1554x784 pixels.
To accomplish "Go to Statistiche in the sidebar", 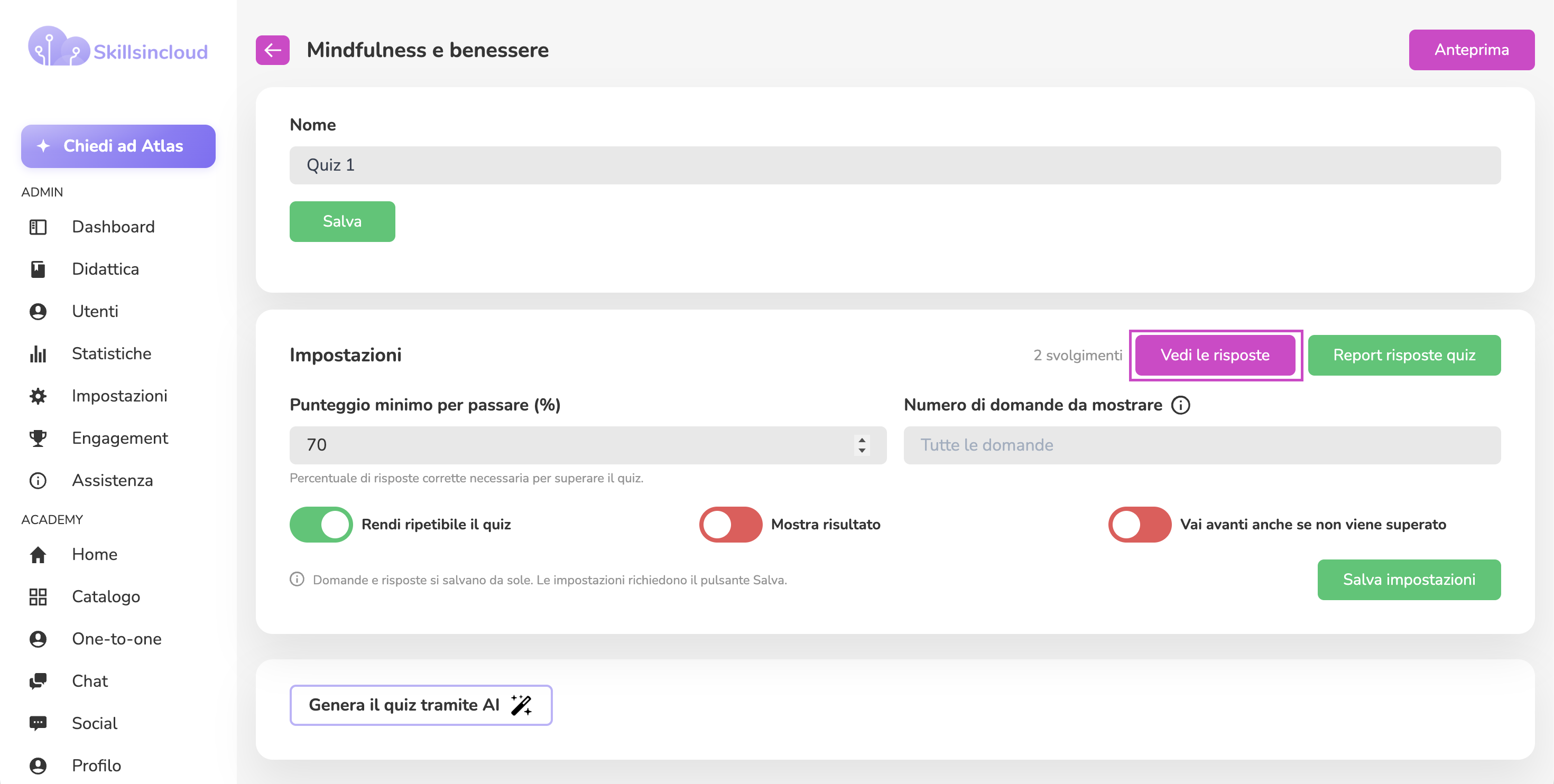I will pyautogui.click(x=112, y=353).
